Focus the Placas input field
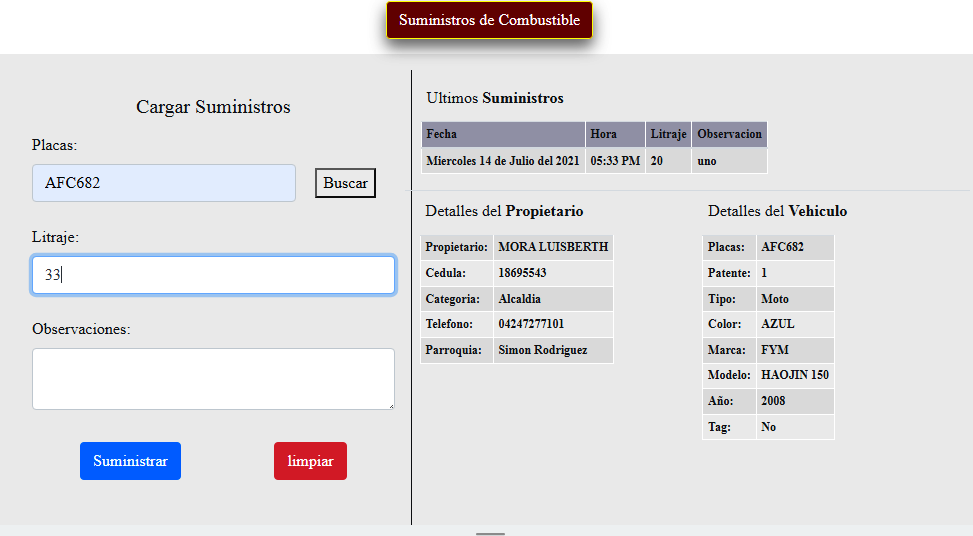Viewport: 973px width, 536px height. [x=164, y=183]
